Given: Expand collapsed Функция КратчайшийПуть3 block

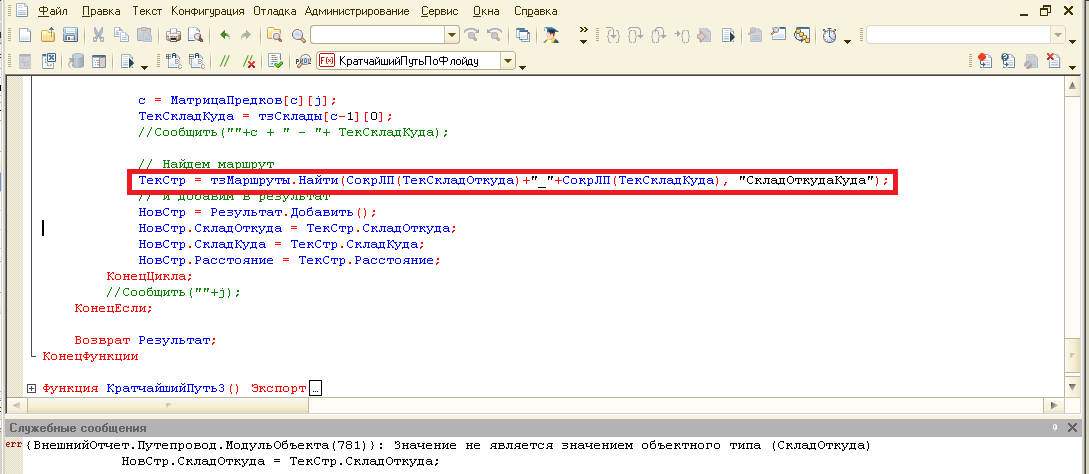Looking at the screenshot, I should coord(31,389).
